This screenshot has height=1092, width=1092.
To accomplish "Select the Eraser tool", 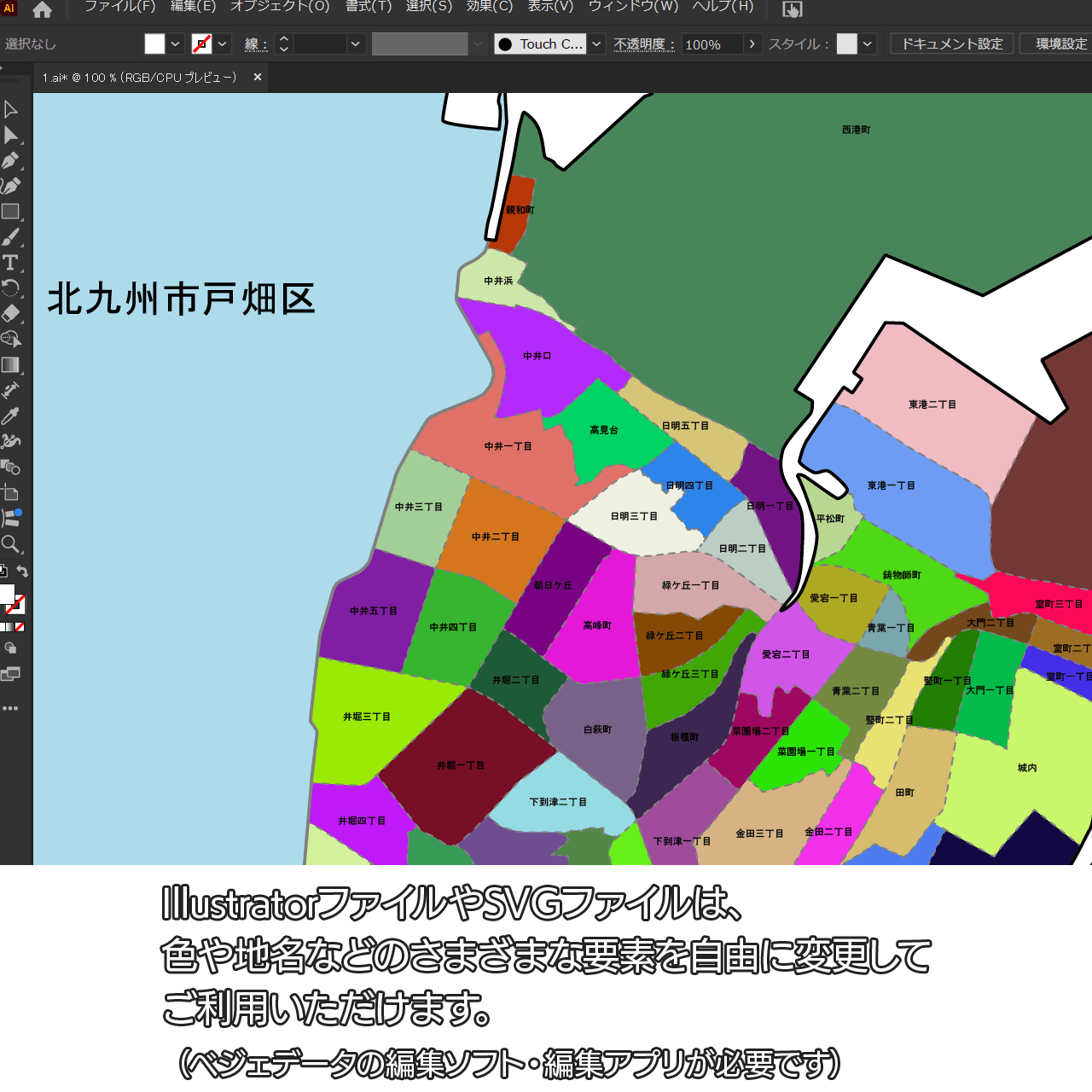I will pyautogui.click(x=10, y=314).
